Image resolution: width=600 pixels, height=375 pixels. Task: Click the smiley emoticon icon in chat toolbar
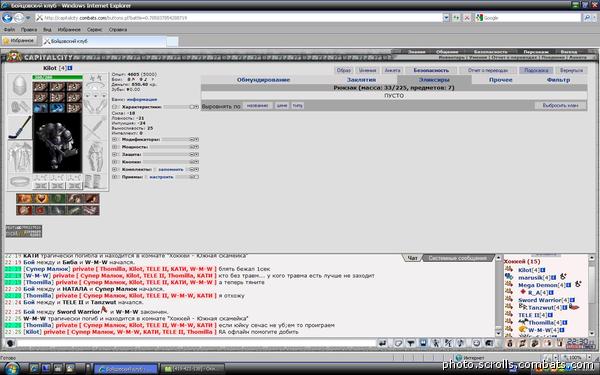click(x=476, y=343)
